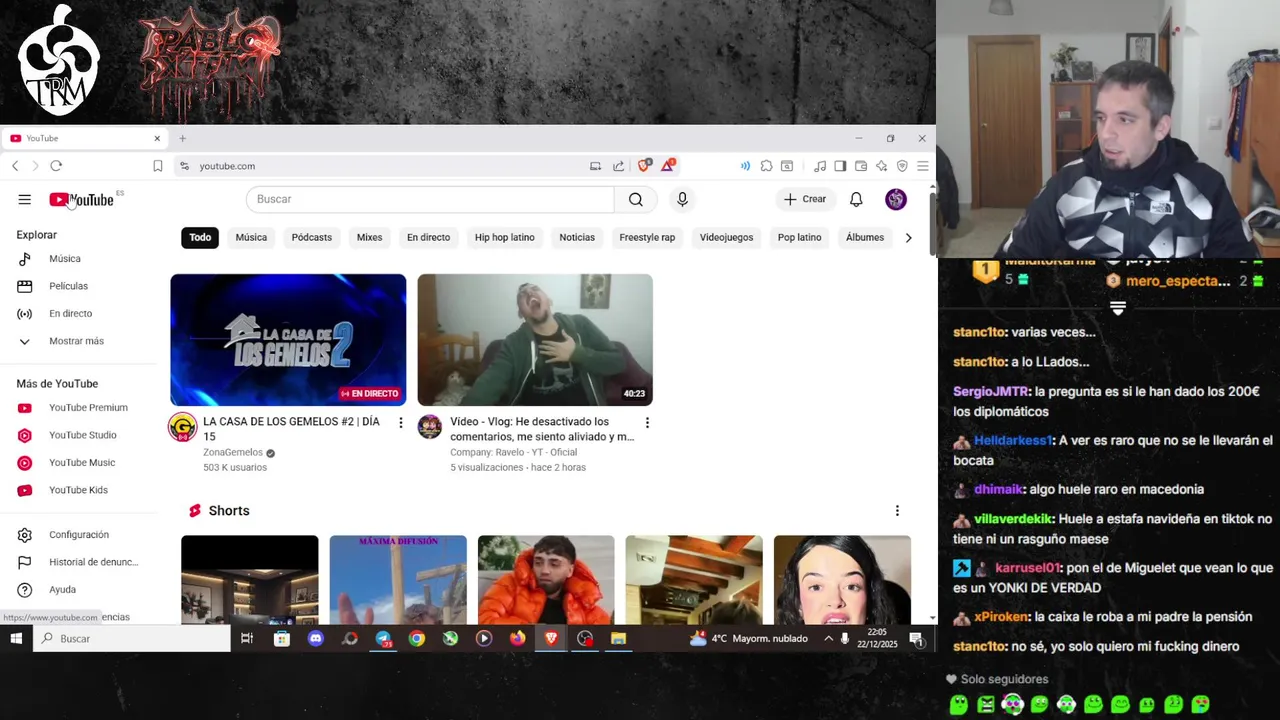
Task: Open Discord from taskbar
Action: coord(316,638)
